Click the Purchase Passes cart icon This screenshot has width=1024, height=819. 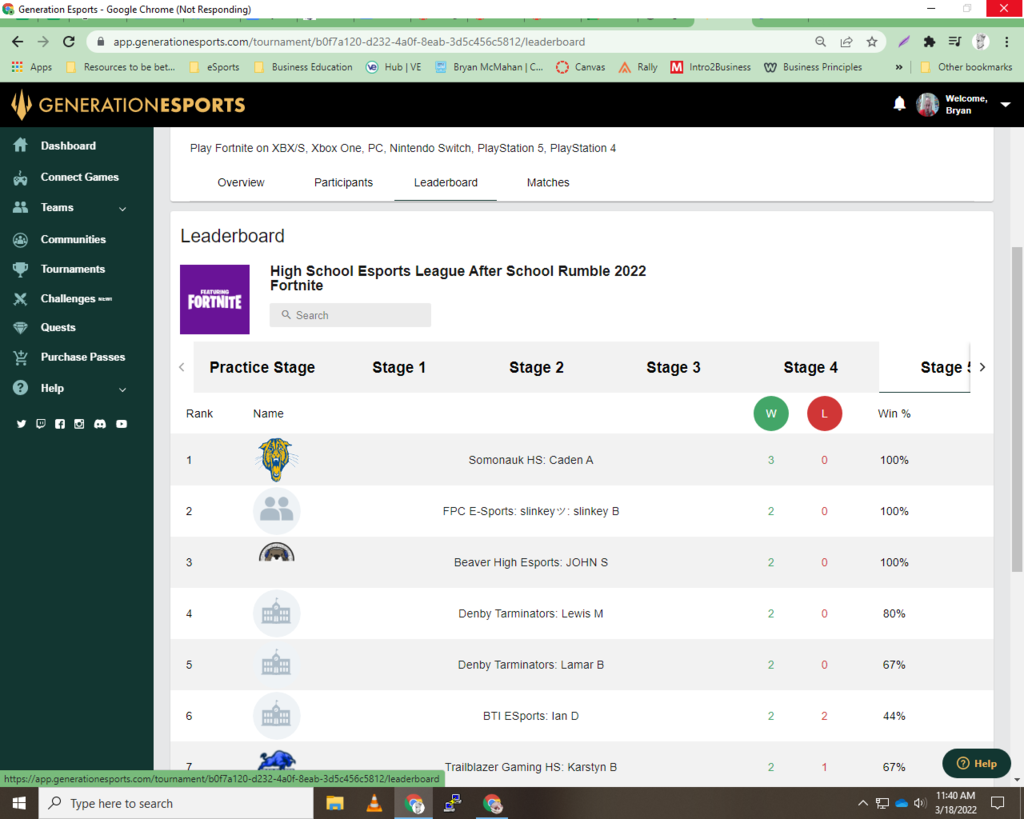(20, 357)
